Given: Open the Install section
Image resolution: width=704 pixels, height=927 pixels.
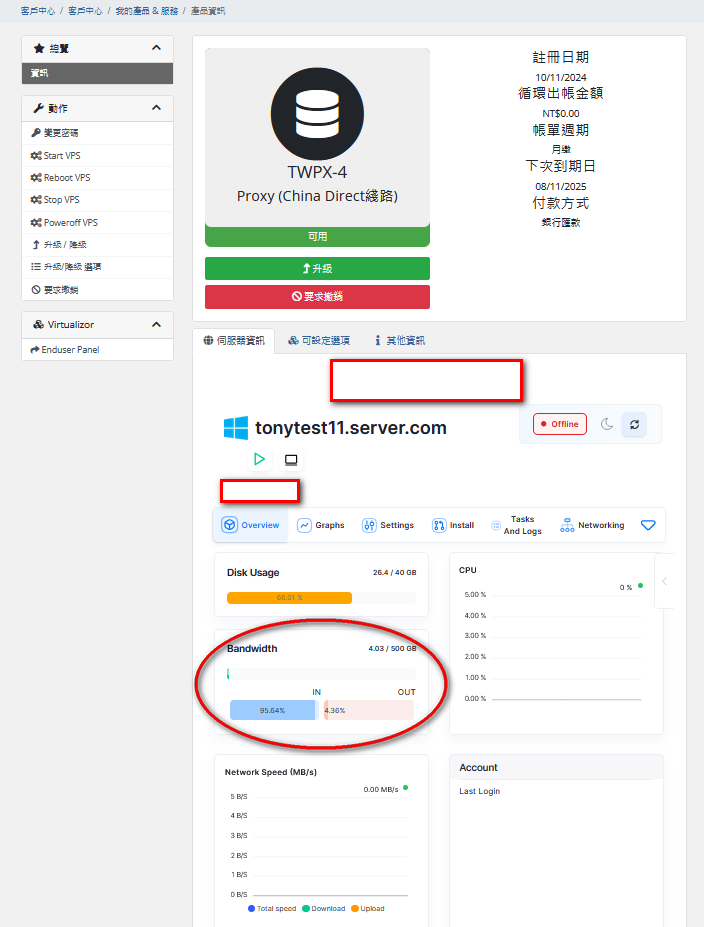Looking at the screenshot, I should coord(453,525).
